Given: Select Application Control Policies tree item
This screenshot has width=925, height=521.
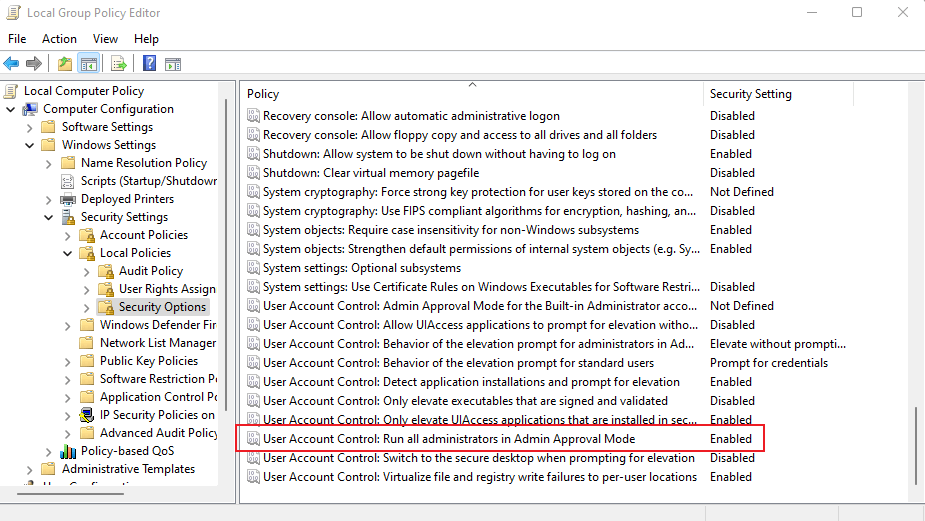Looking at the screenshot, I should [158, 397].
